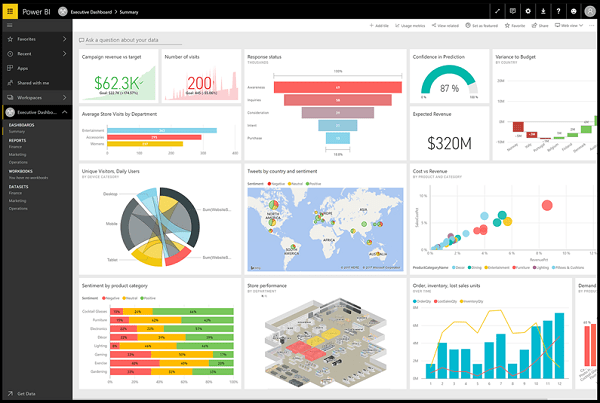This screenshot has height=403, width=600.
Task: Open the settings gear in the header
Action: pos(528,11)
